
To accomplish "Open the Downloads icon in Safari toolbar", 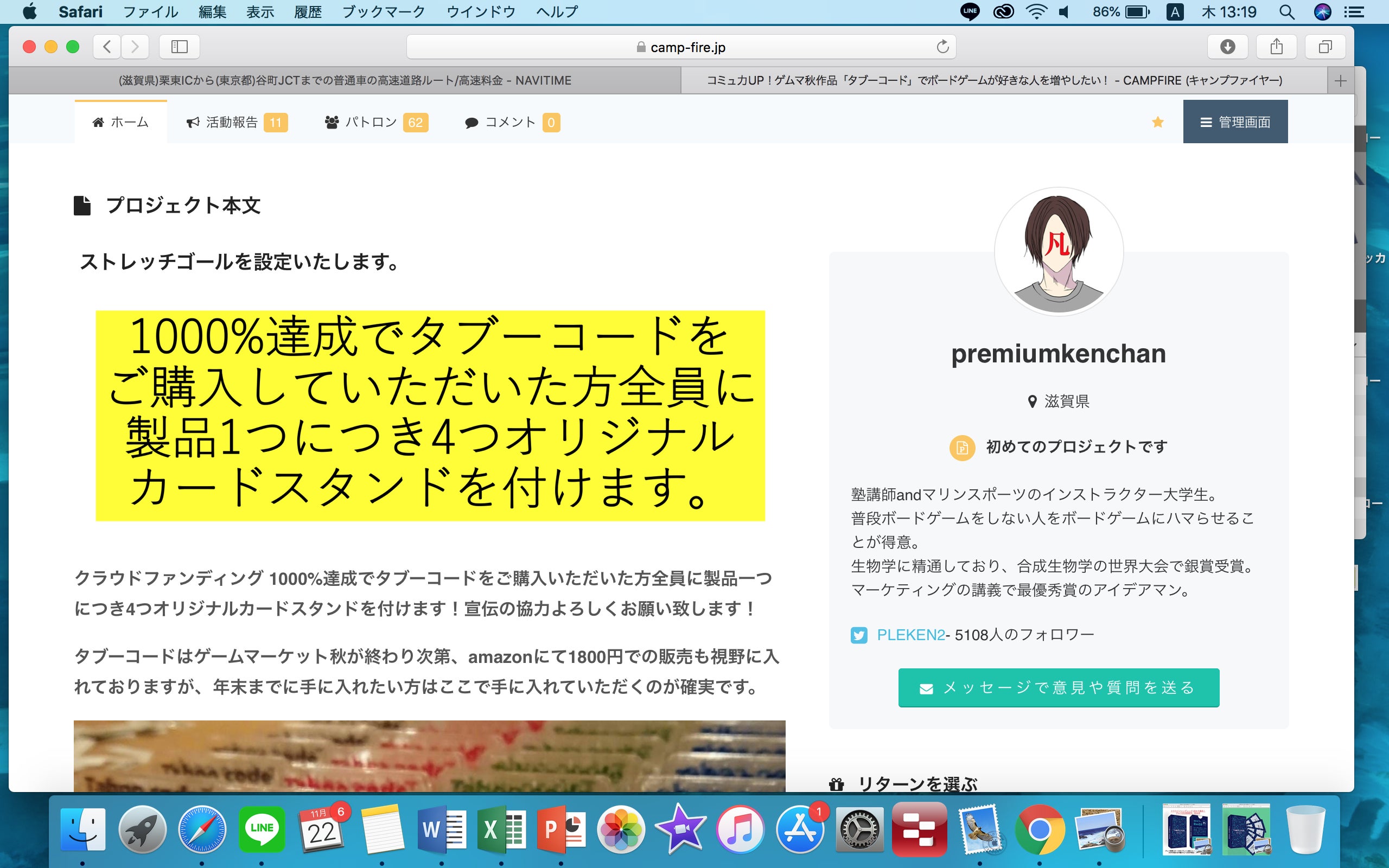I will 1227,47.
